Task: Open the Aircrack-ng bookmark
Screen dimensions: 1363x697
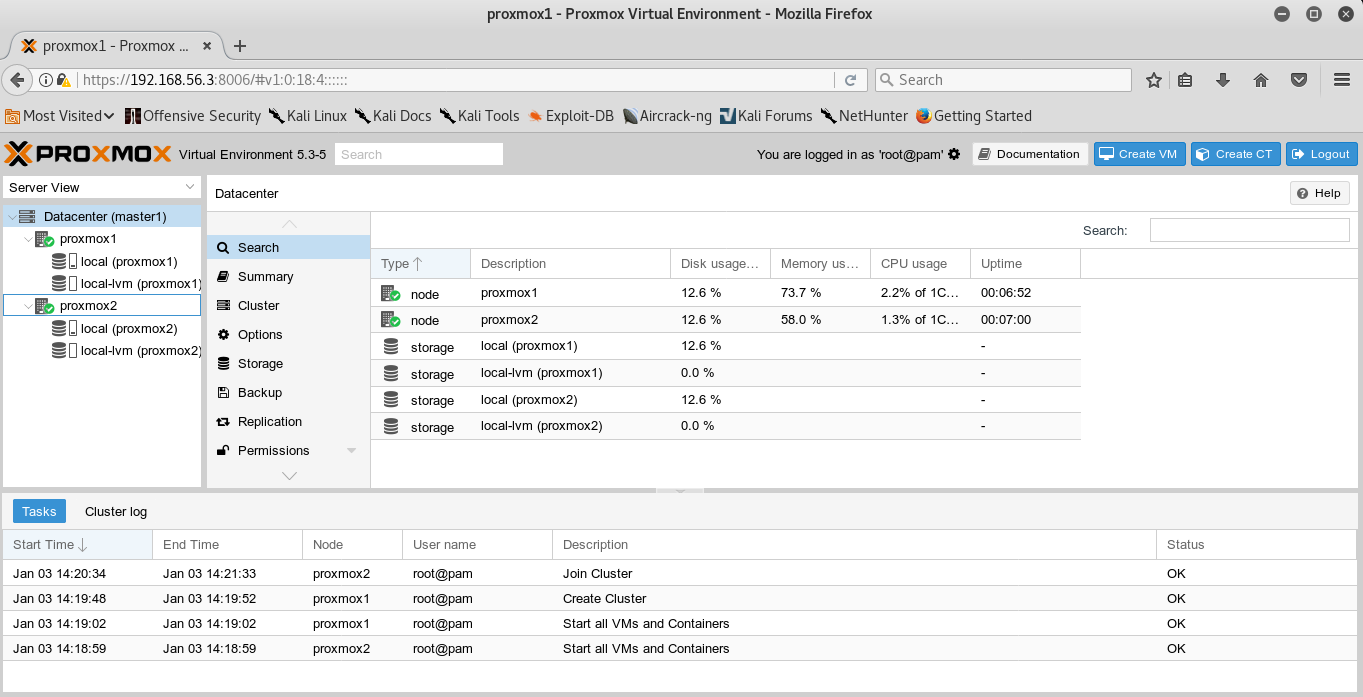Action: pos(667,116)
